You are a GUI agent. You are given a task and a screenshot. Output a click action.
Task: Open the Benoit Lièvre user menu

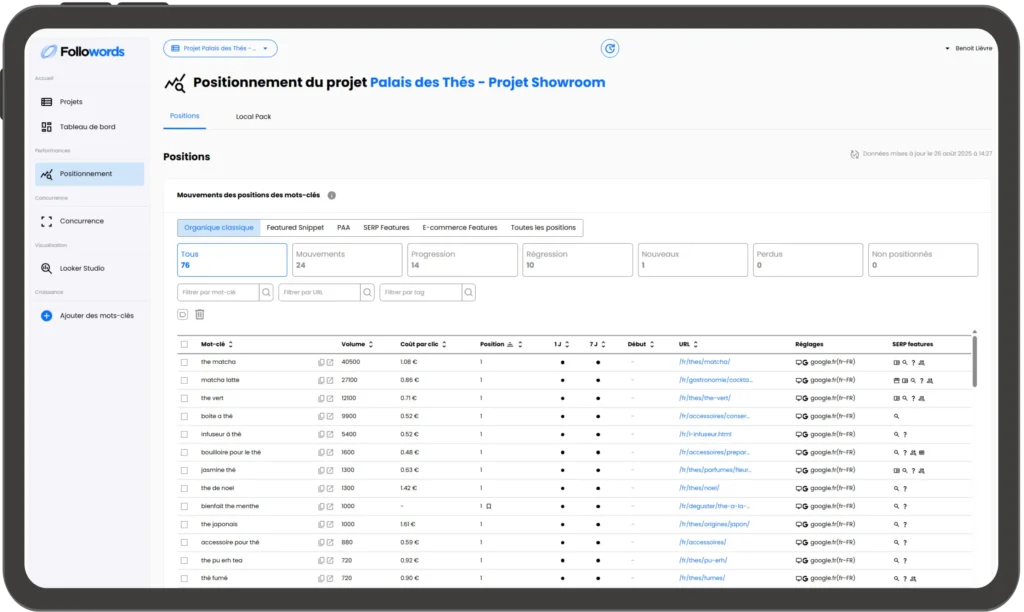968,48
